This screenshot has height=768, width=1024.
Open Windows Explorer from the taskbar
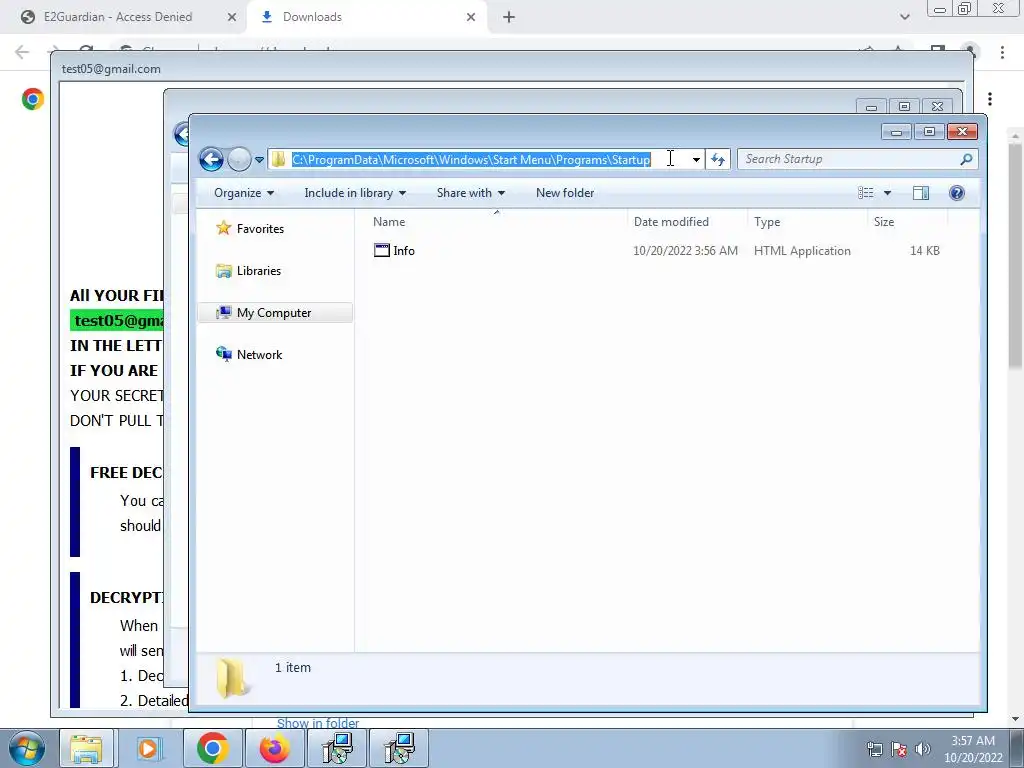point(86,748)
